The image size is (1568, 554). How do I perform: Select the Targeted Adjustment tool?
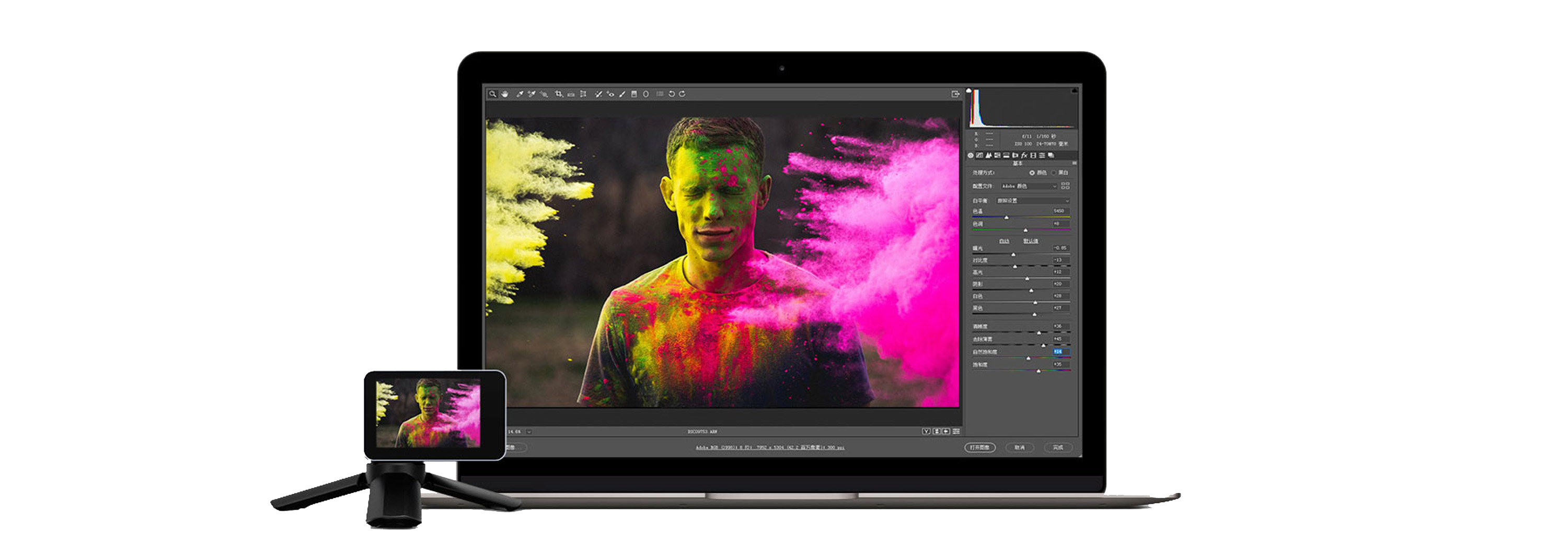(x=544, y=95)
